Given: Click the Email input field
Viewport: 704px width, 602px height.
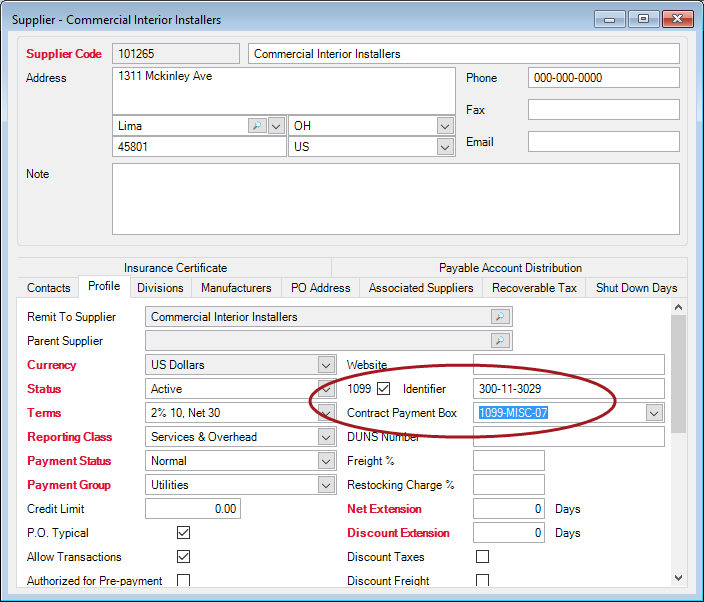Looking at the screenshot, I should click(x=604, y=142).
